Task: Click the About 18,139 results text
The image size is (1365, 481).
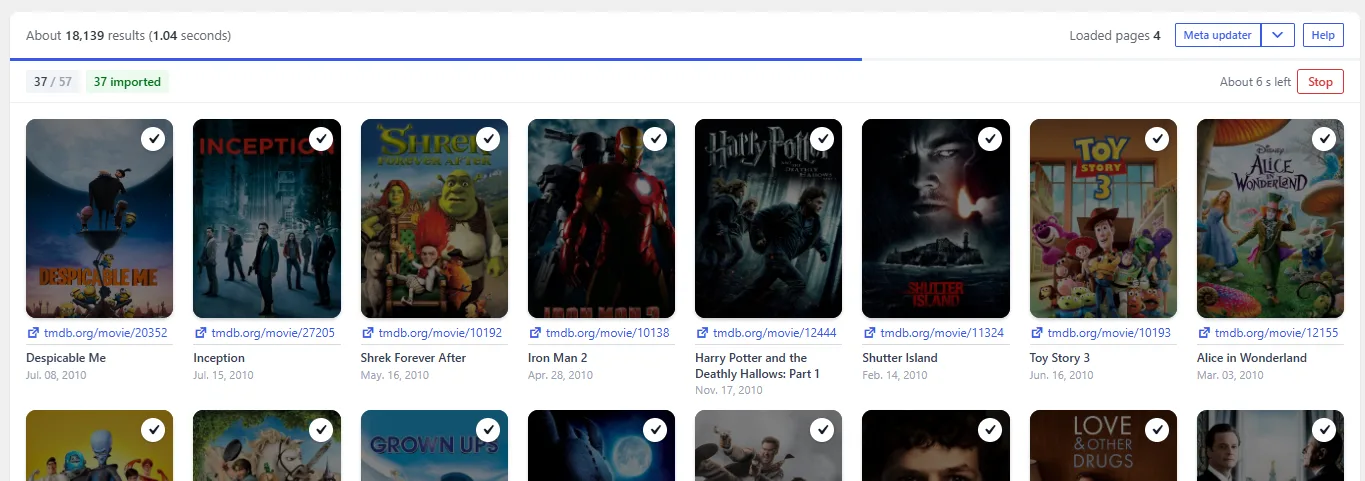Action: [128, 35]
